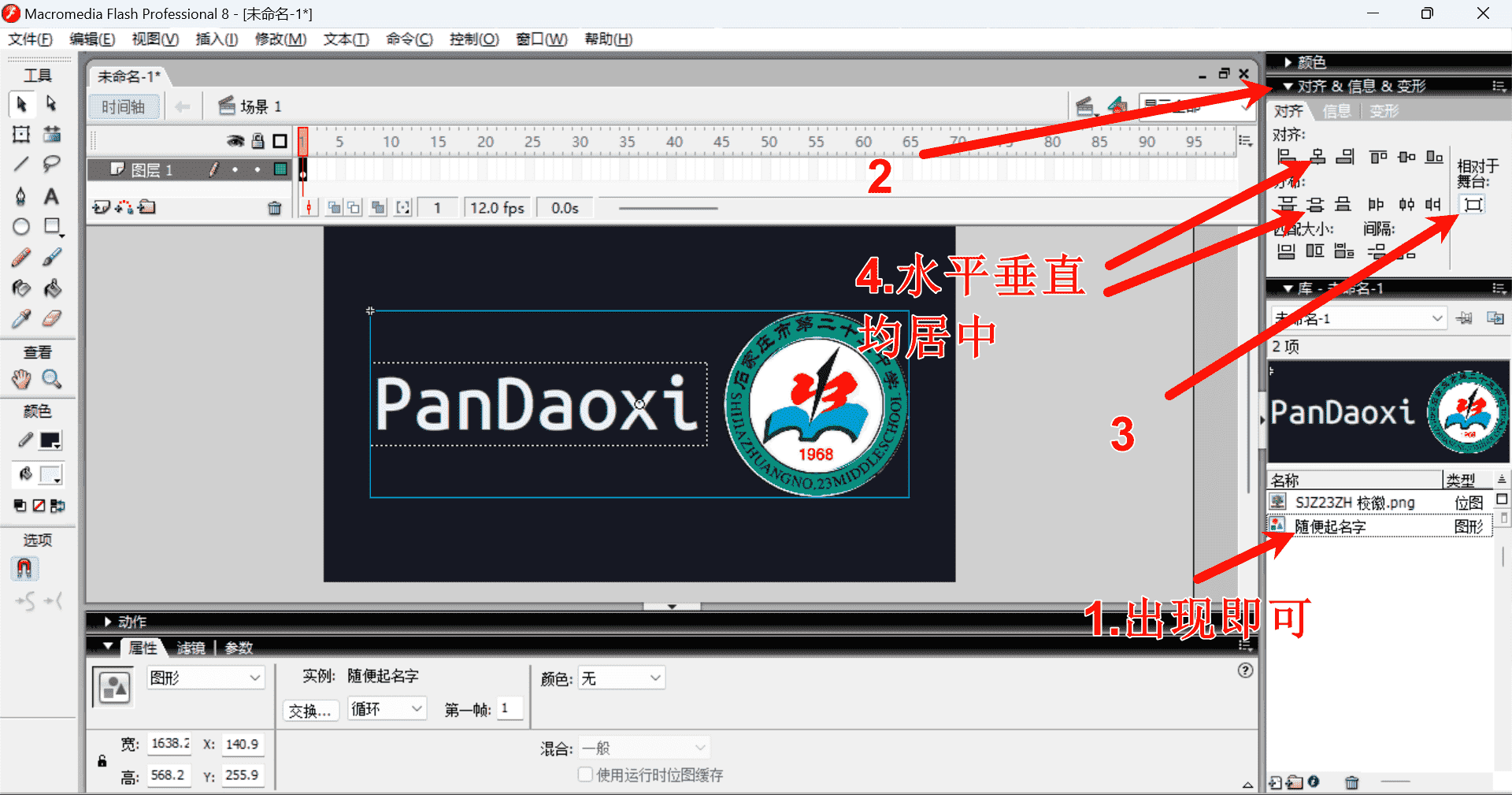
Task: Open the 图形 symbol behavior dropdown
Action: click(205, 678)
